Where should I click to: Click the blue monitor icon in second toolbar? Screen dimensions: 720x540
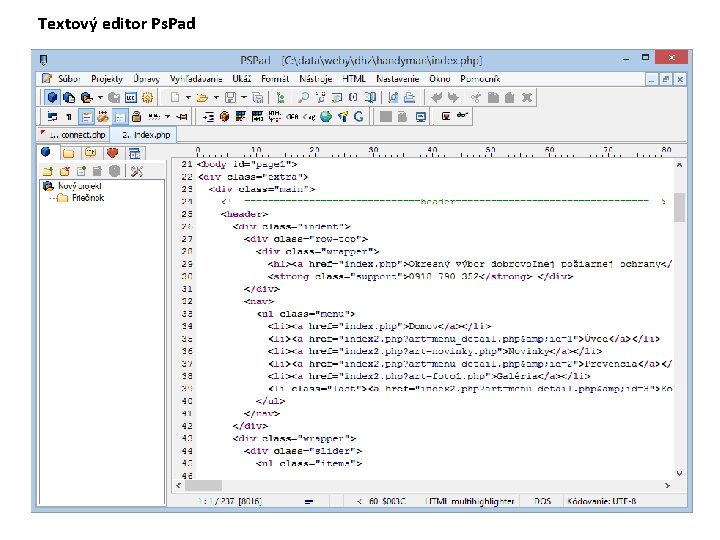421,117
